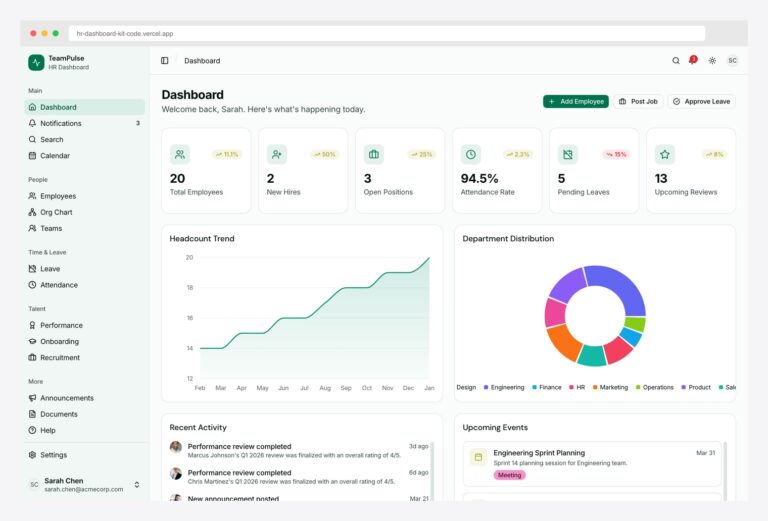Click the Recent Activity scrollbar
The width and height of the screenshot is (768, 521).
pyautogui.click(x=432, y=470)
